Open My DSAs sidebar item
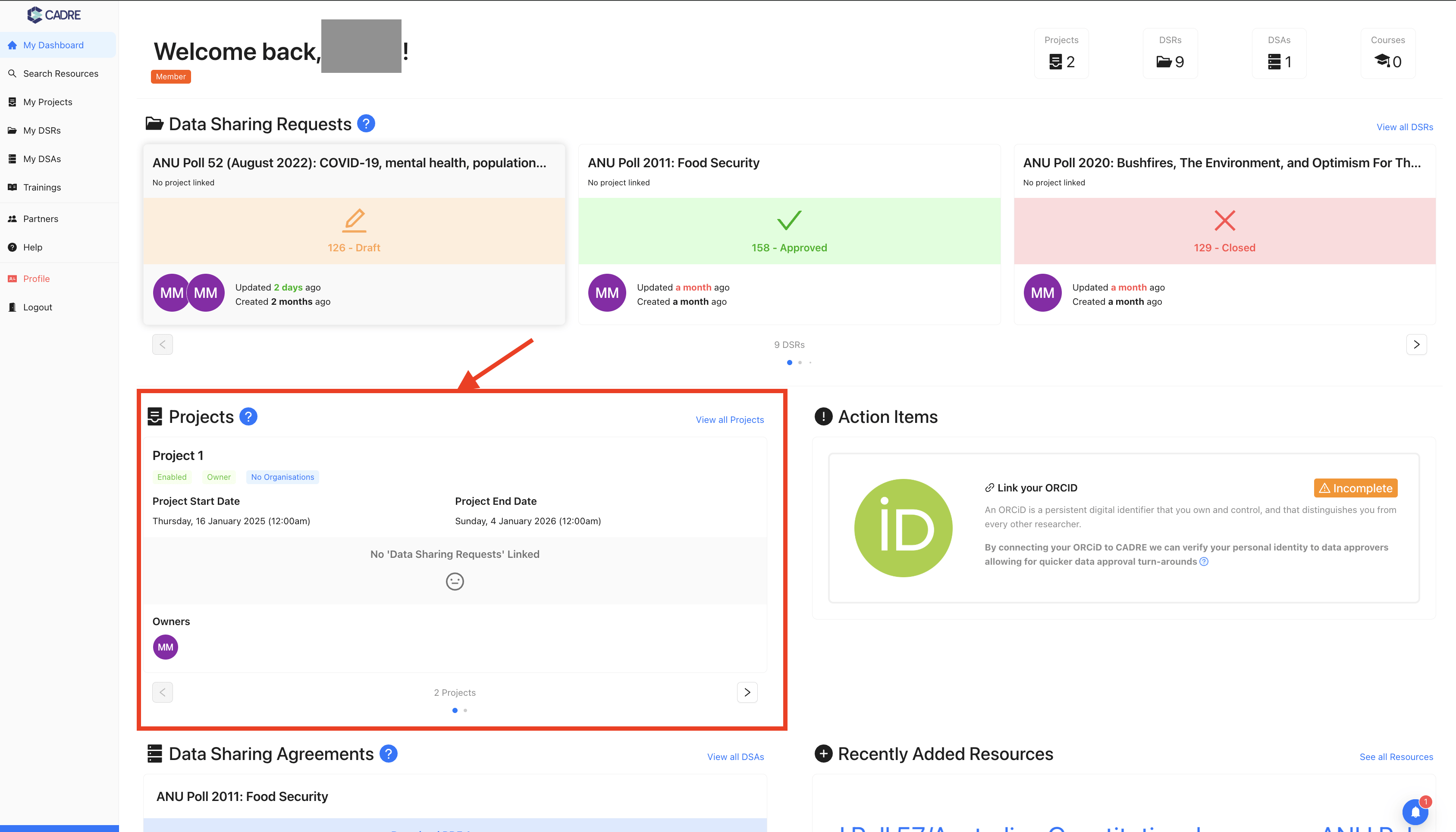1456x832 pixels. pos(58,159)
